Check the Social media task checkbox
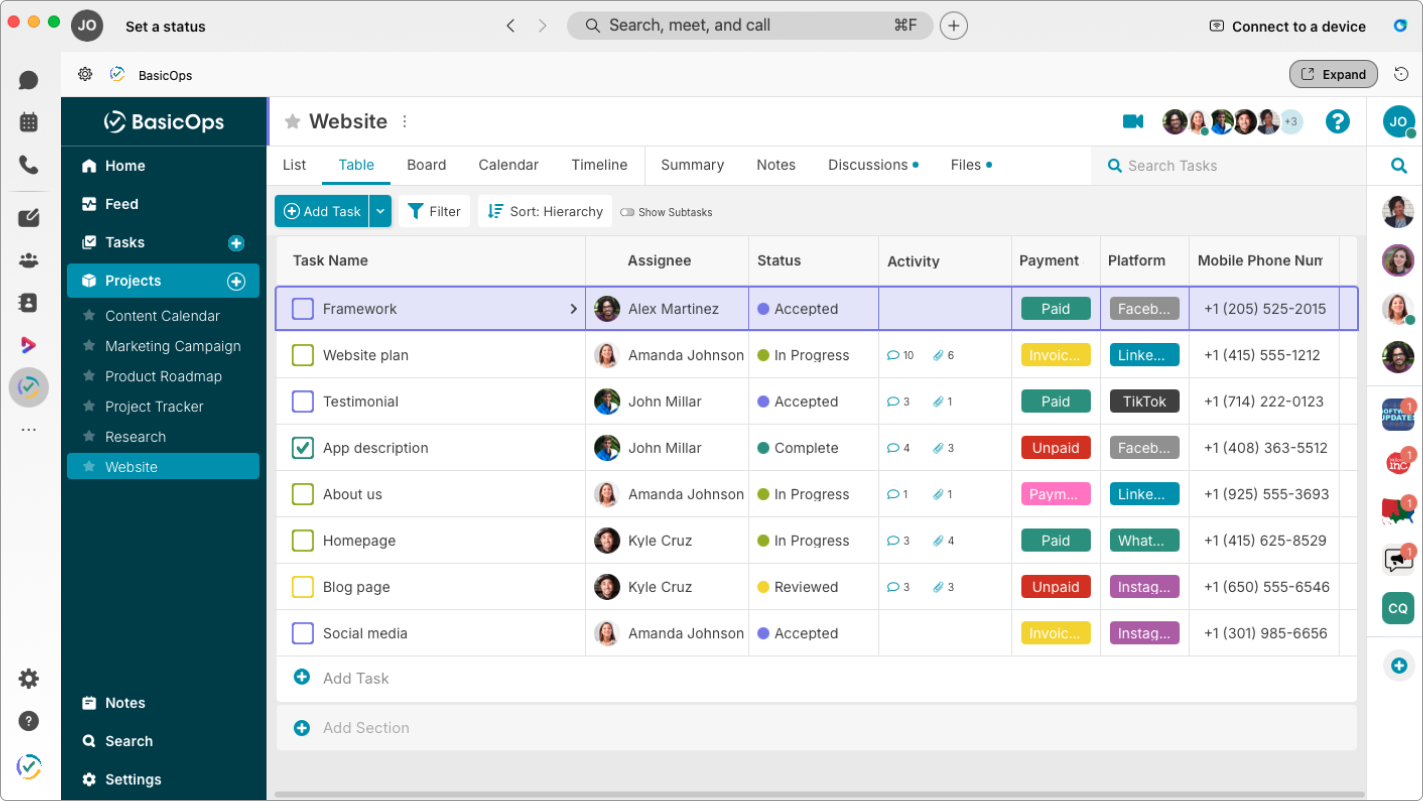This screenshot has height=801, width=1423. 303,633
